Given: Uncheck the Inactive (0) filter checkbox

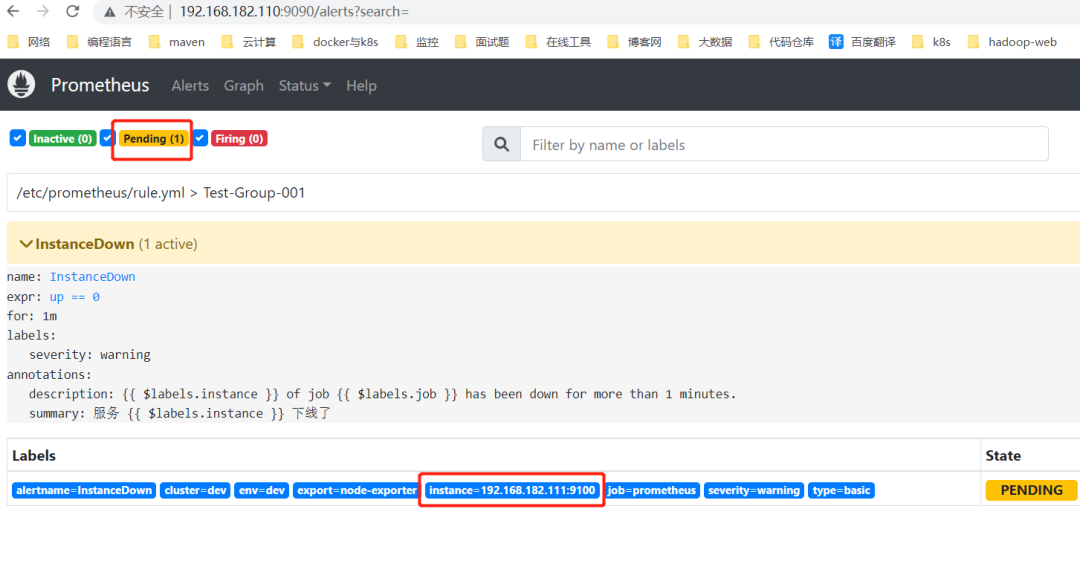Looking at the screenshot, I should [18, 138].
